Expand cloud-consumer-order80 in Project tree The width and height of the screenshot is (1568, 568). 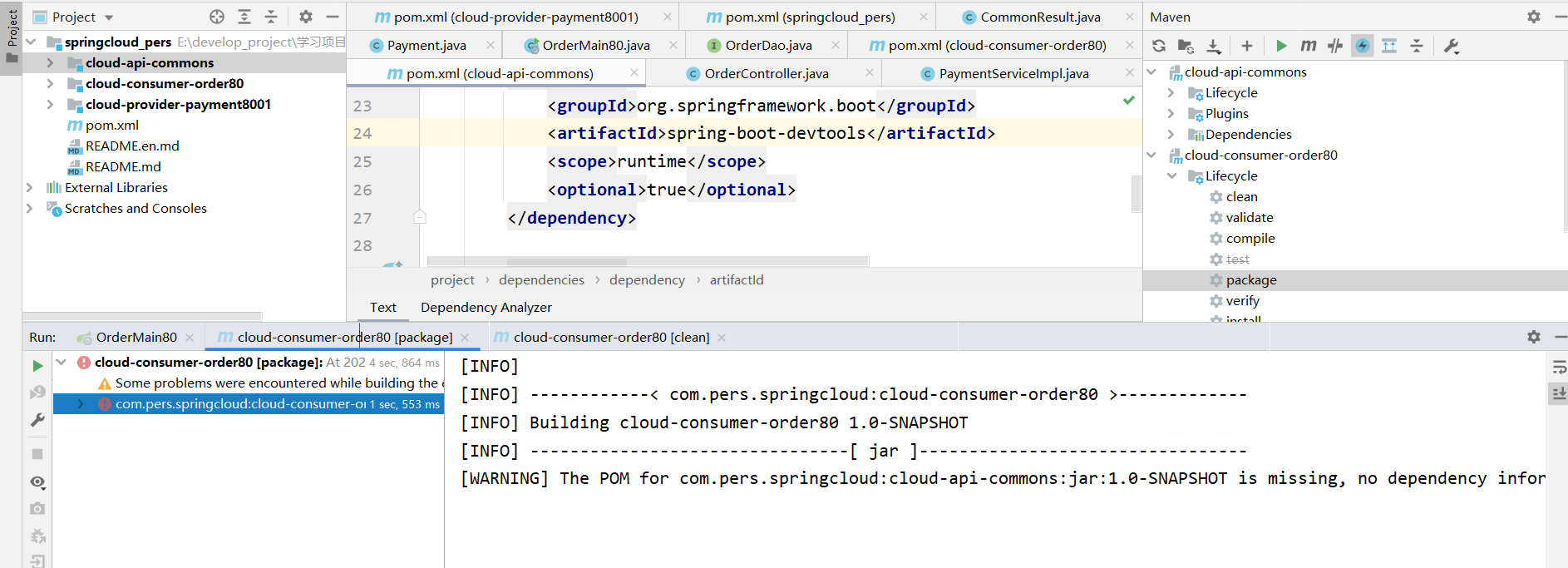tap(50, 83)
